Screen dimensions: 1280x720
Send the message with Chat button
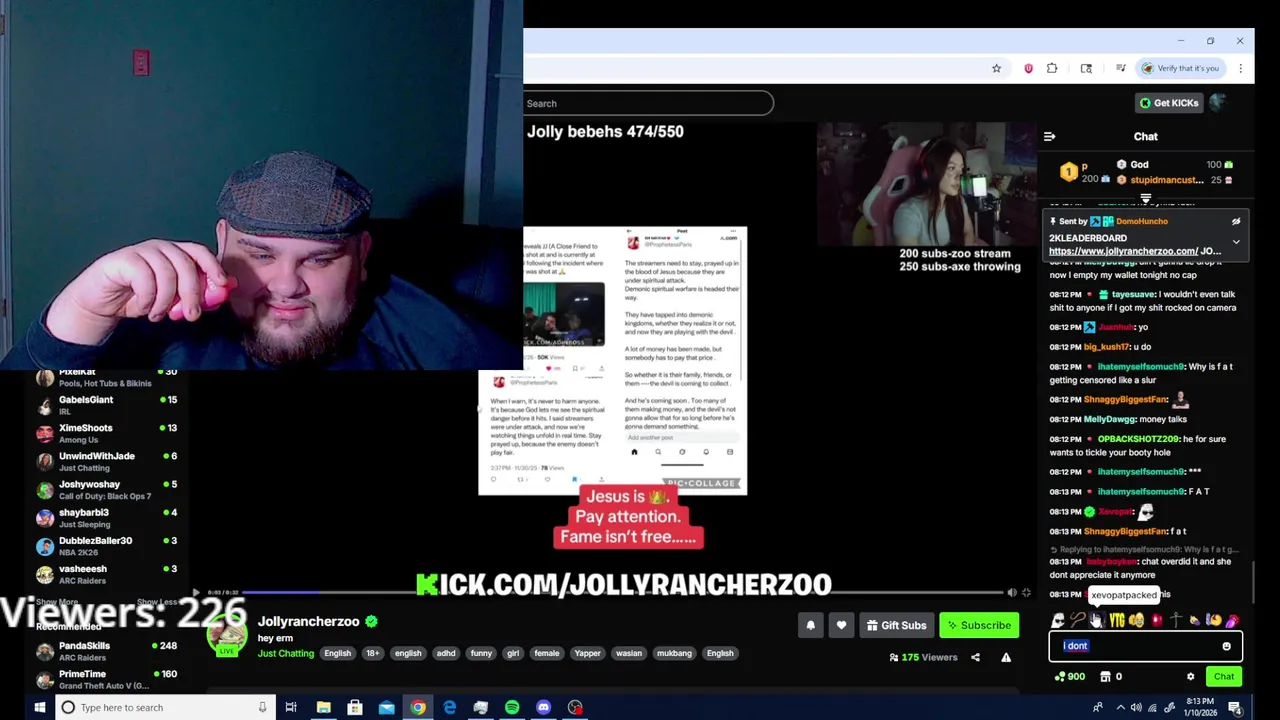(x=1224, y=677)
